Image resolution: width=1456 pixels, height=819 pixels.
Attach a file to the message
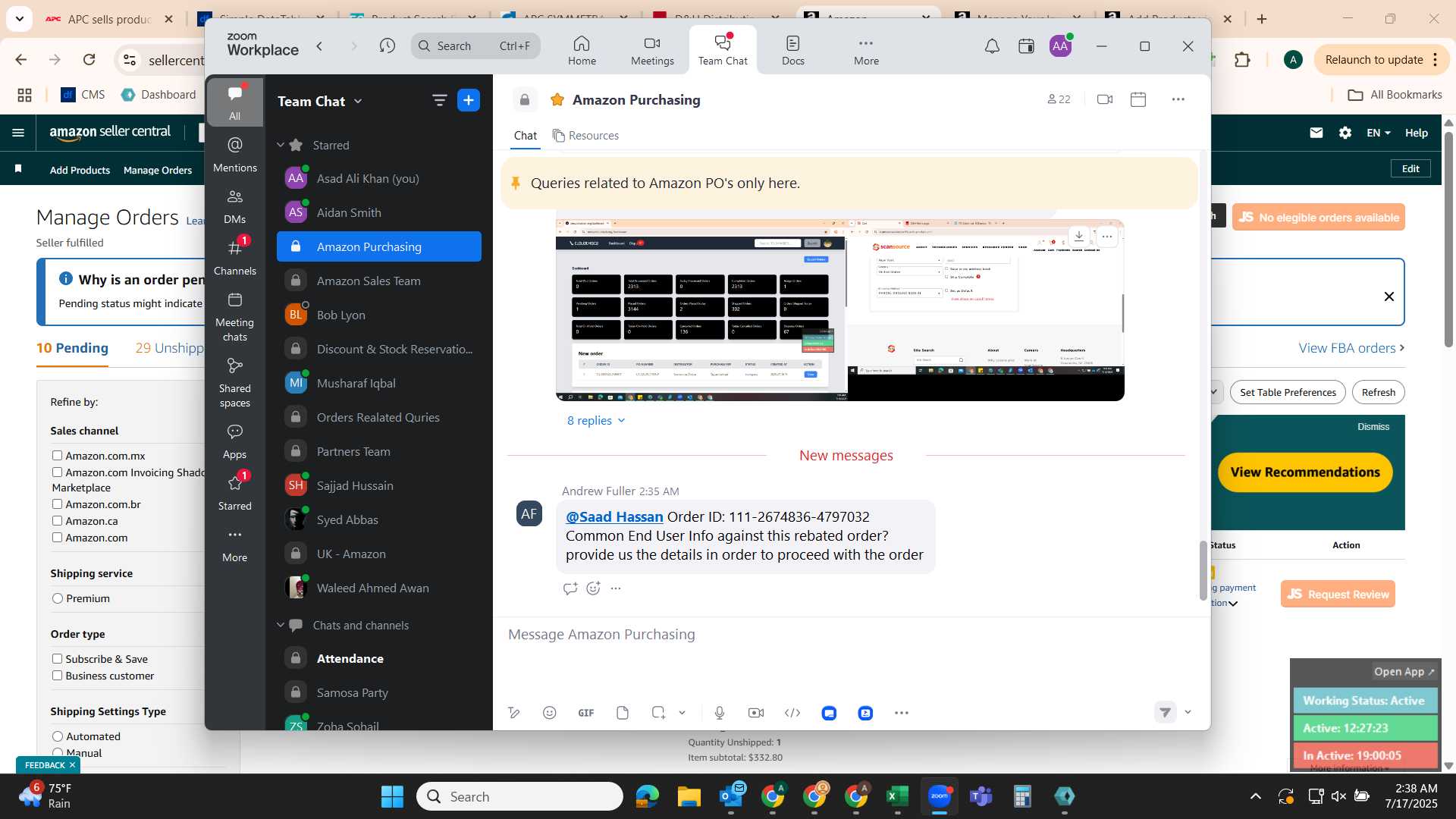pos(623,713)
